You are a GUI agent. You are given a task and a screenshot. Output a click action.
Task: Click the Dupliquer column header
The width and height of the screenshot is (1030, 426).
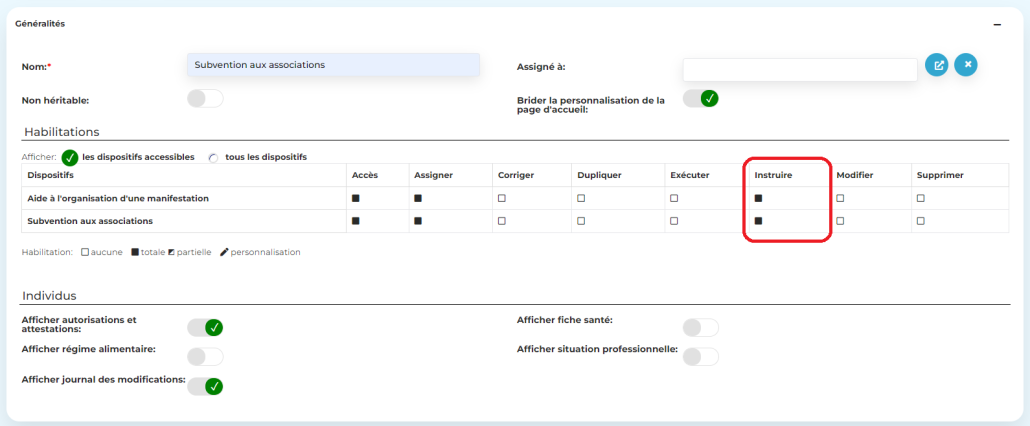coord(599,175)
